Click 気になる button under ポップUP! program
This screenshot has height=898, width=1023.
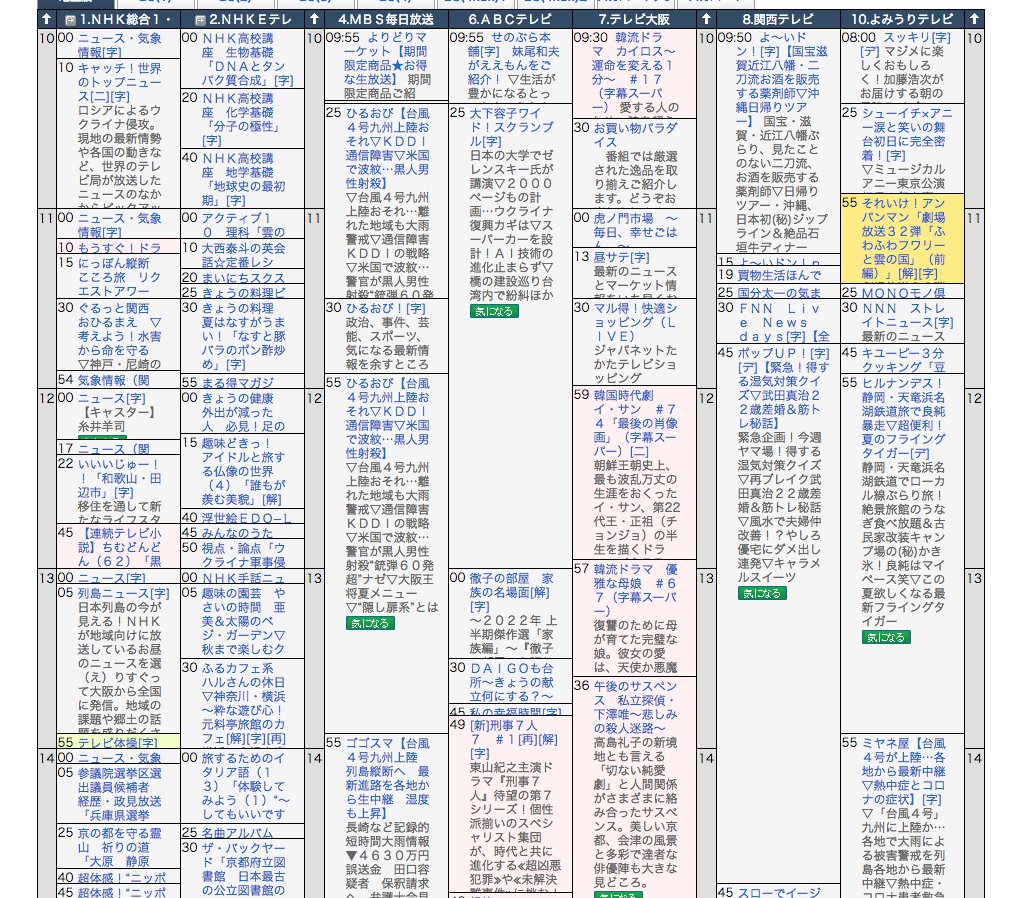[x=762, y=594]
